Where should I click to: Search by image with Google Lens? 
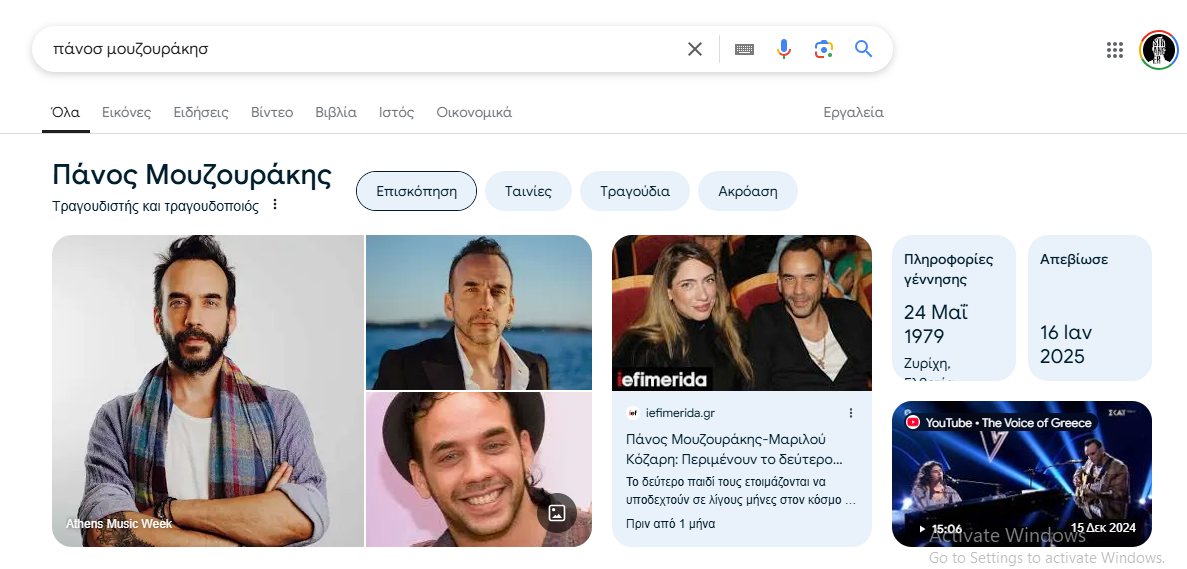(824, 49)
